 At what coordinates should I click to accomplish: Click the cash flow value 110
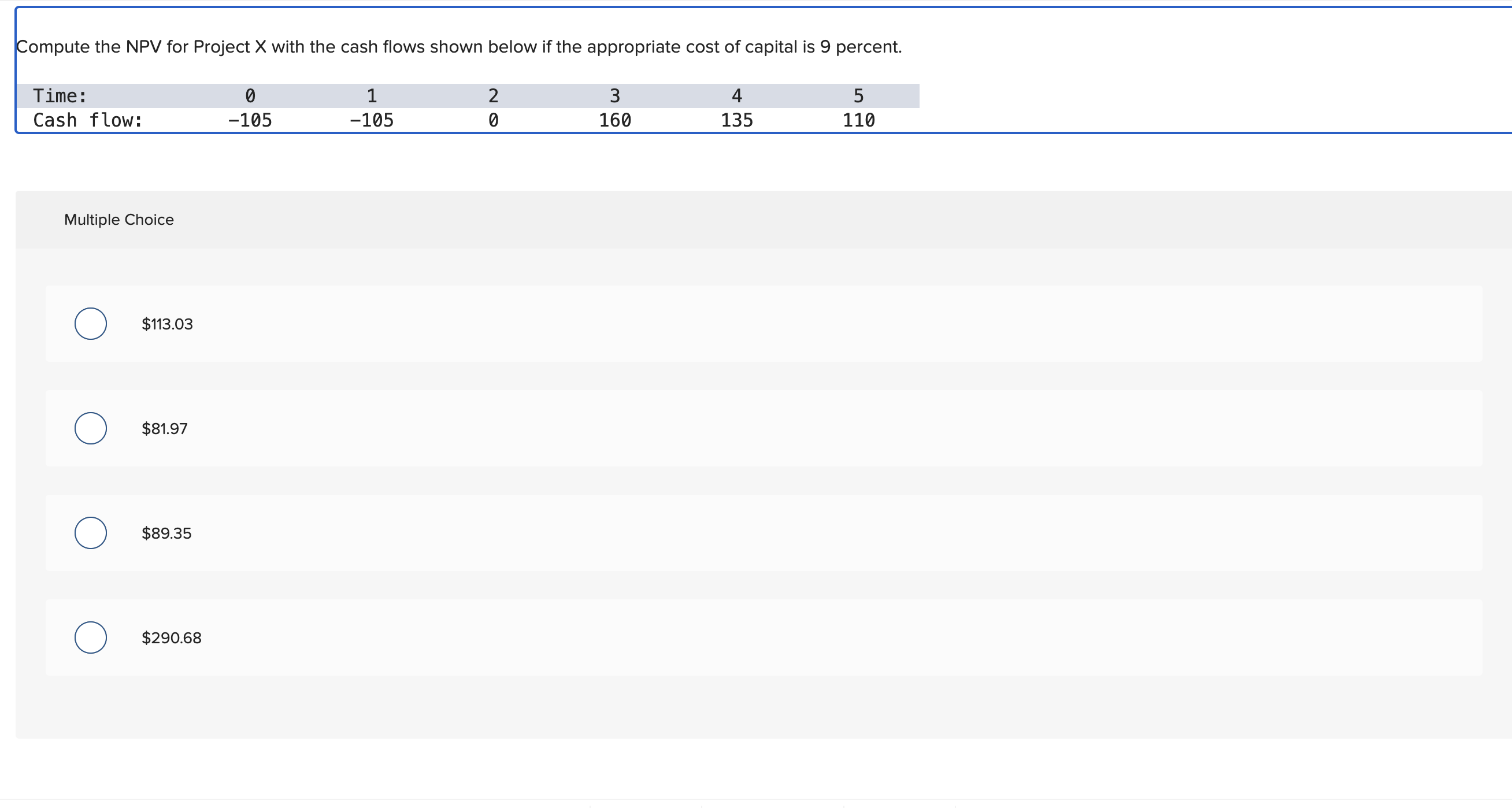coord(859,120)
